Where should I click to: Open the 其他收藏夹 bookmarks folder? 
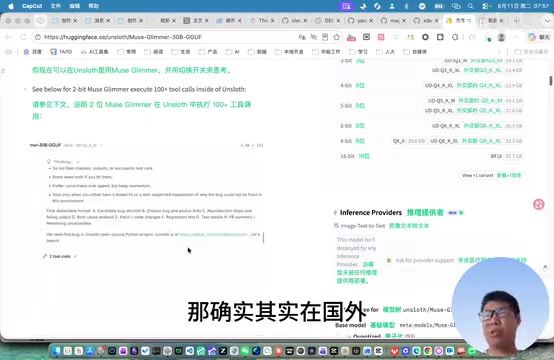coord(531,52)
